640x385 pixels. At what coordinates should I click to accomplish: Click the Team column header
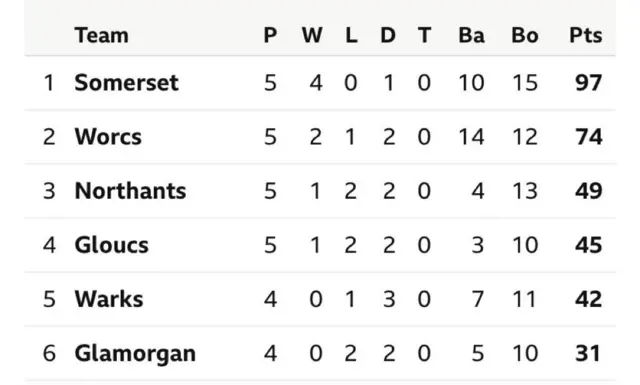pos(102,35)
